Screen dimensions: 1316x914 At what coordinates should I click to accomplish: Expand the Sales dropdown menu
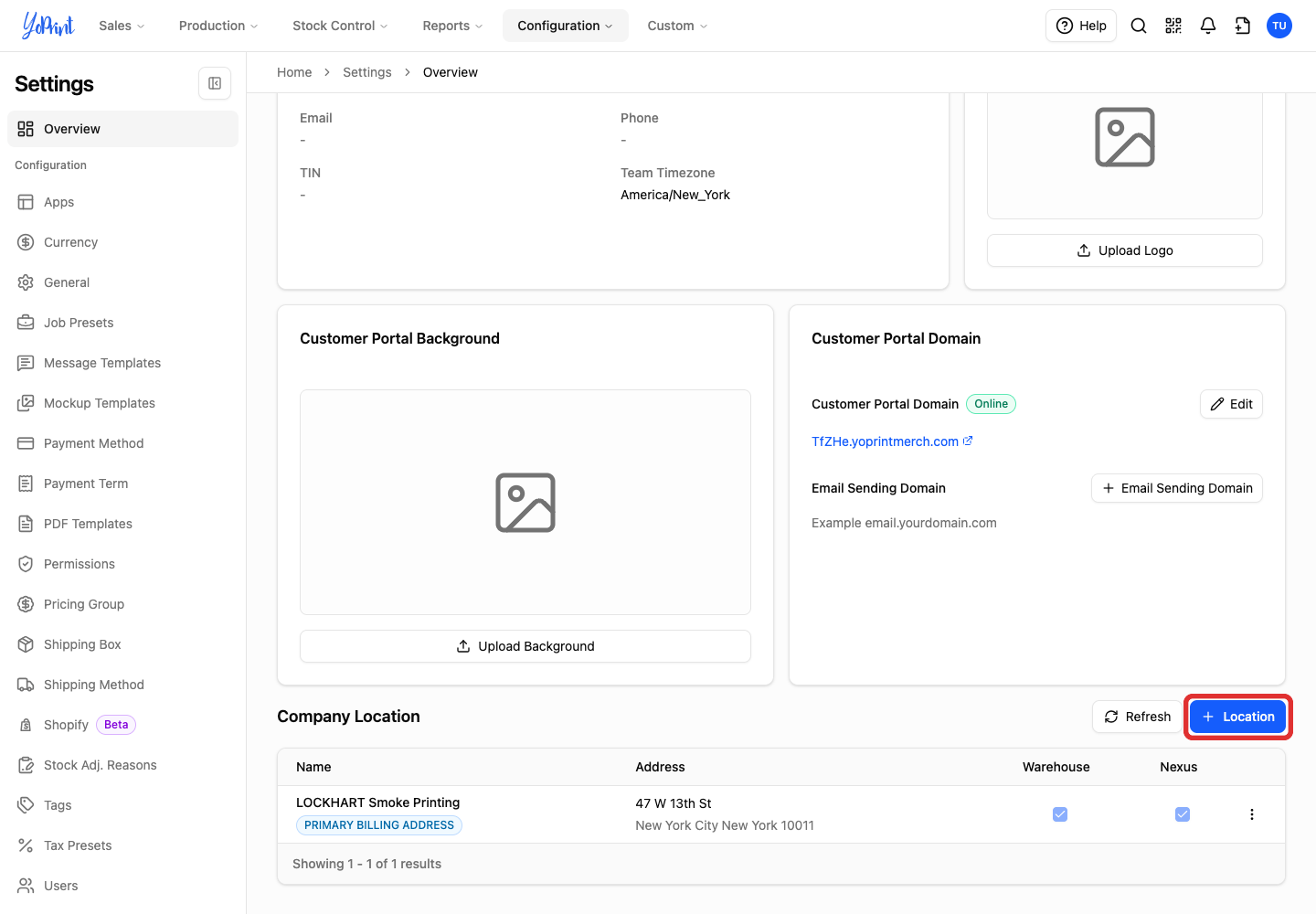coord(122,26)
